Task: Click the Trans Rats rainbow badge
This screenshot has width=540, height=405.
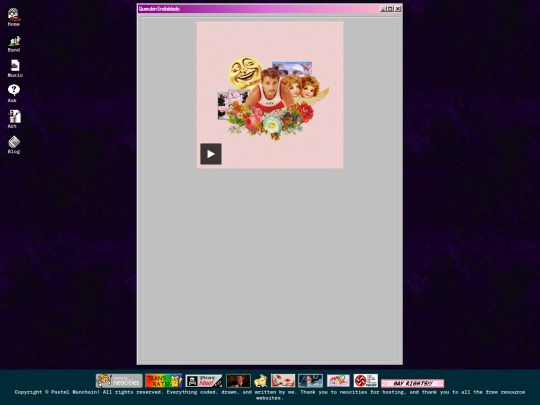Action: [x=164, y=381]
